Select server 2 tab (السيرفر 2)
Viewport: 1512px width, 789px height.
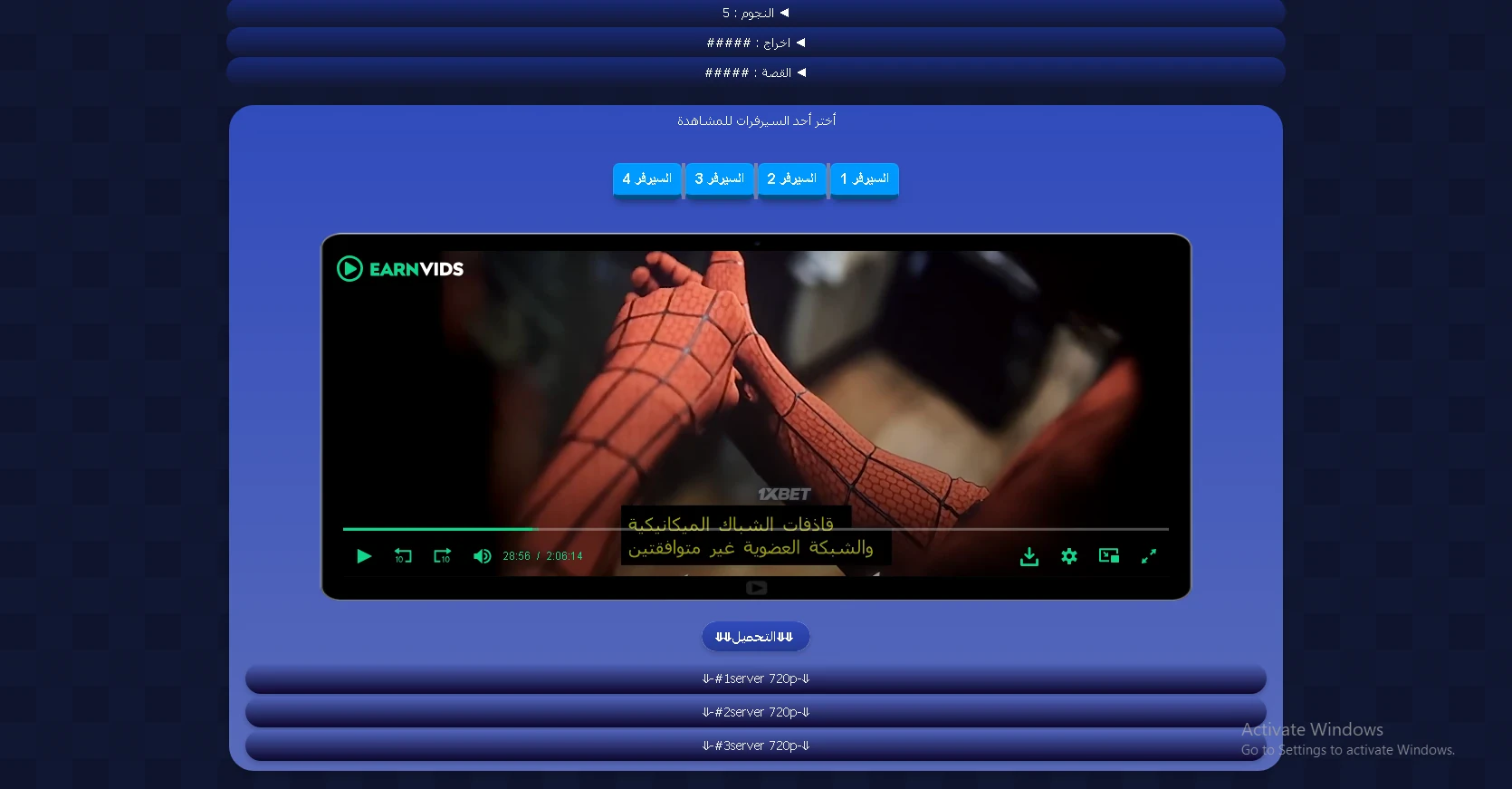(x=792, y=179)
